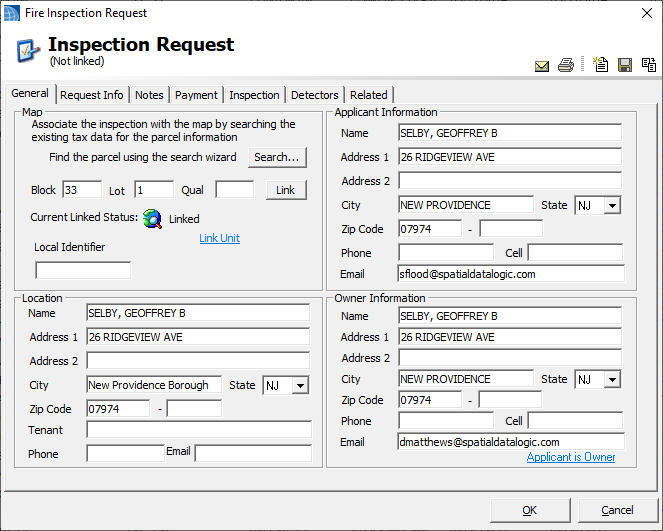Screen dimensions: 663x531
Task: Switch to the General tab
Action: pos(30,93)
